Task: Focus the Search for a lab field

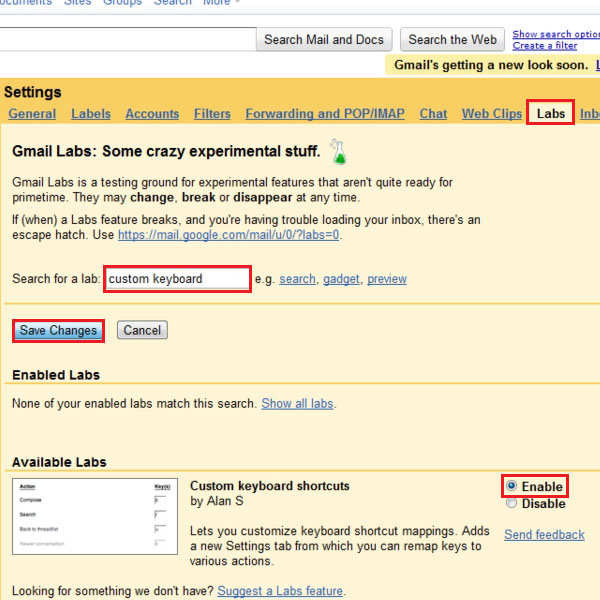Action: (177, 279)
